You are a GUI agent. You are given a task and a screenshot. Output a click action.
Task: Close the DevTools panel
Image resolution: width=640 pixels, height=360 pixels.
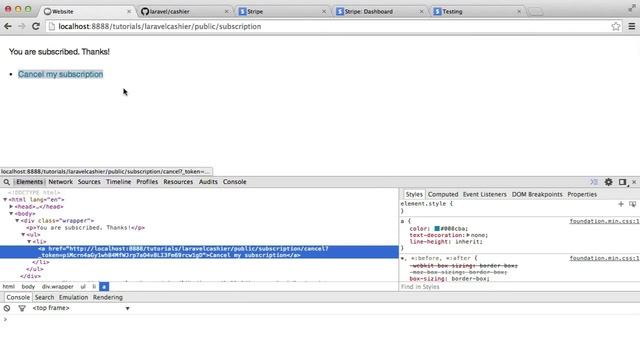634,182
